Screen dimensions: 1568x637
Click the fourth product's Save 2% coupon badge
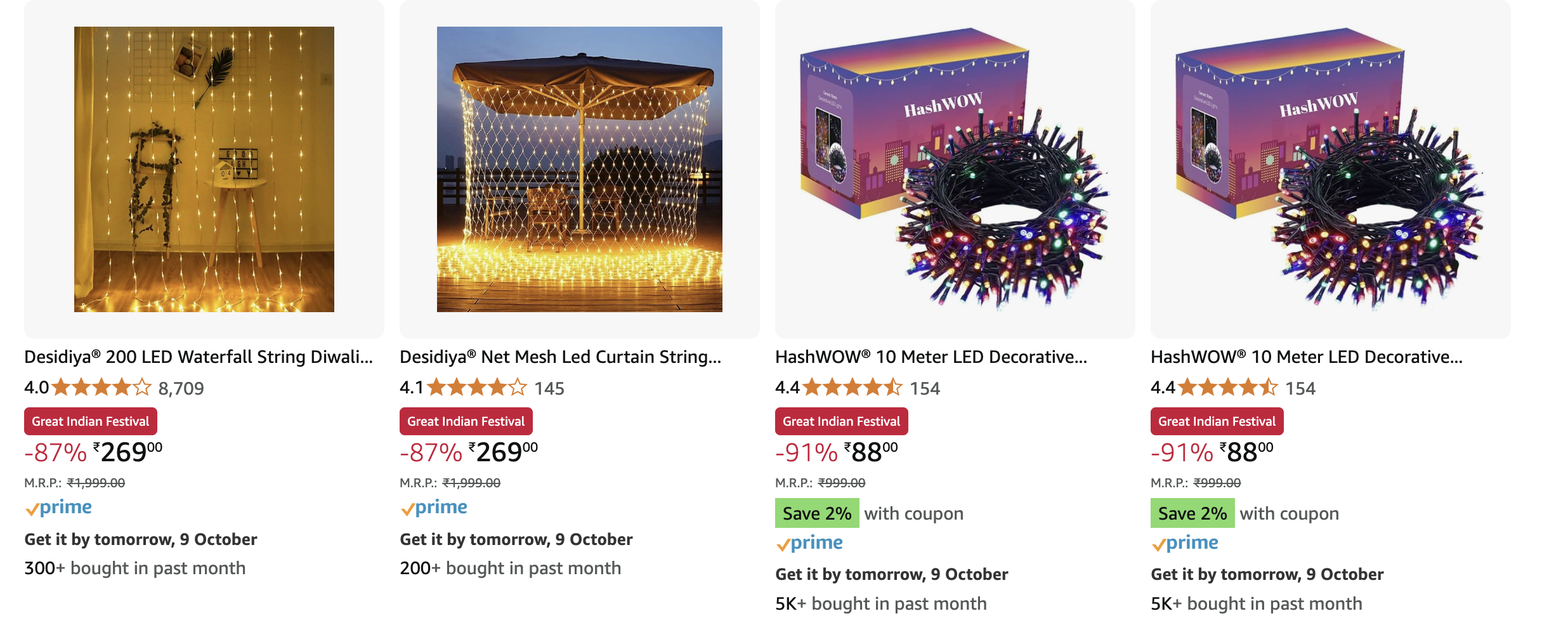pos(1192,513)
